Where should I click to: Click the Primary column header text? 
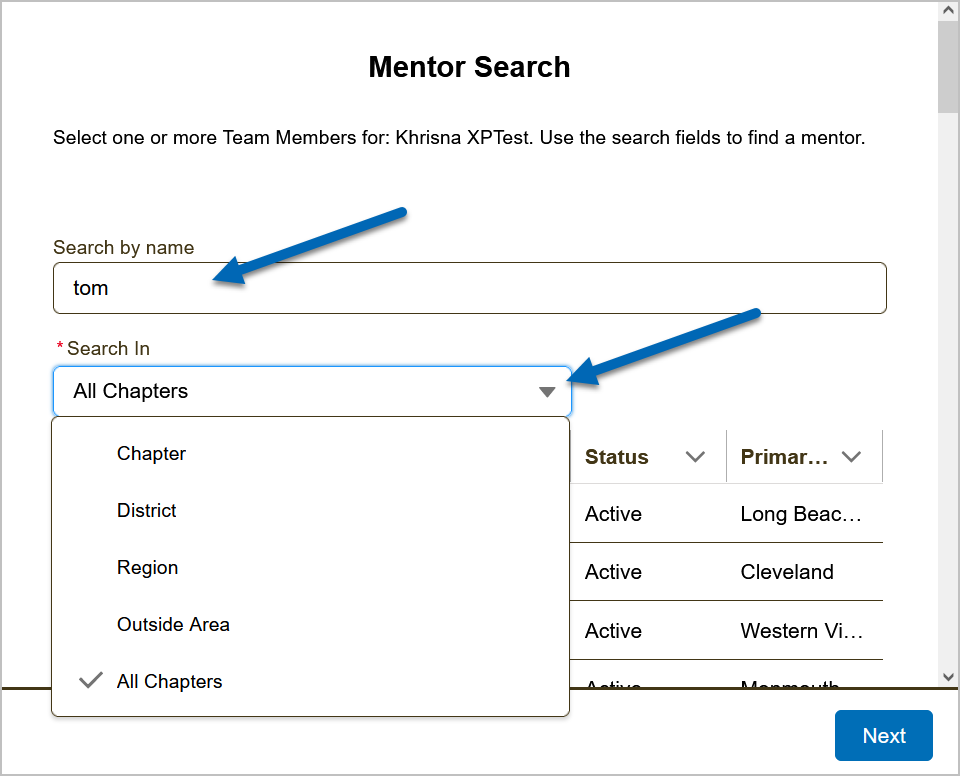(x=784, y=457)
